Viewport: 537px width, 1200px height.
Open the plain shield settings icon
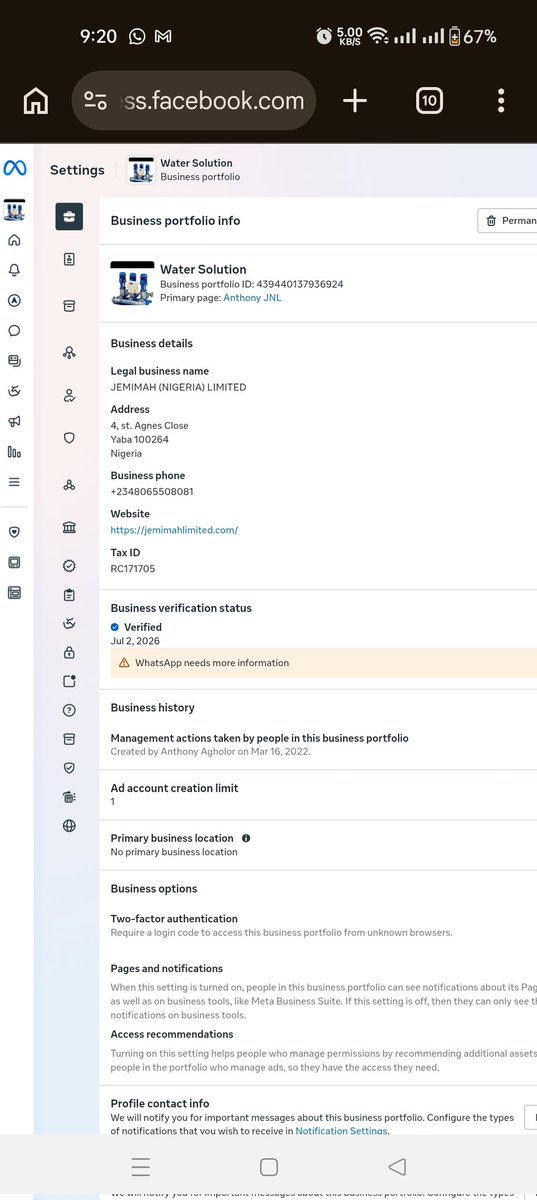pos(69,437)
